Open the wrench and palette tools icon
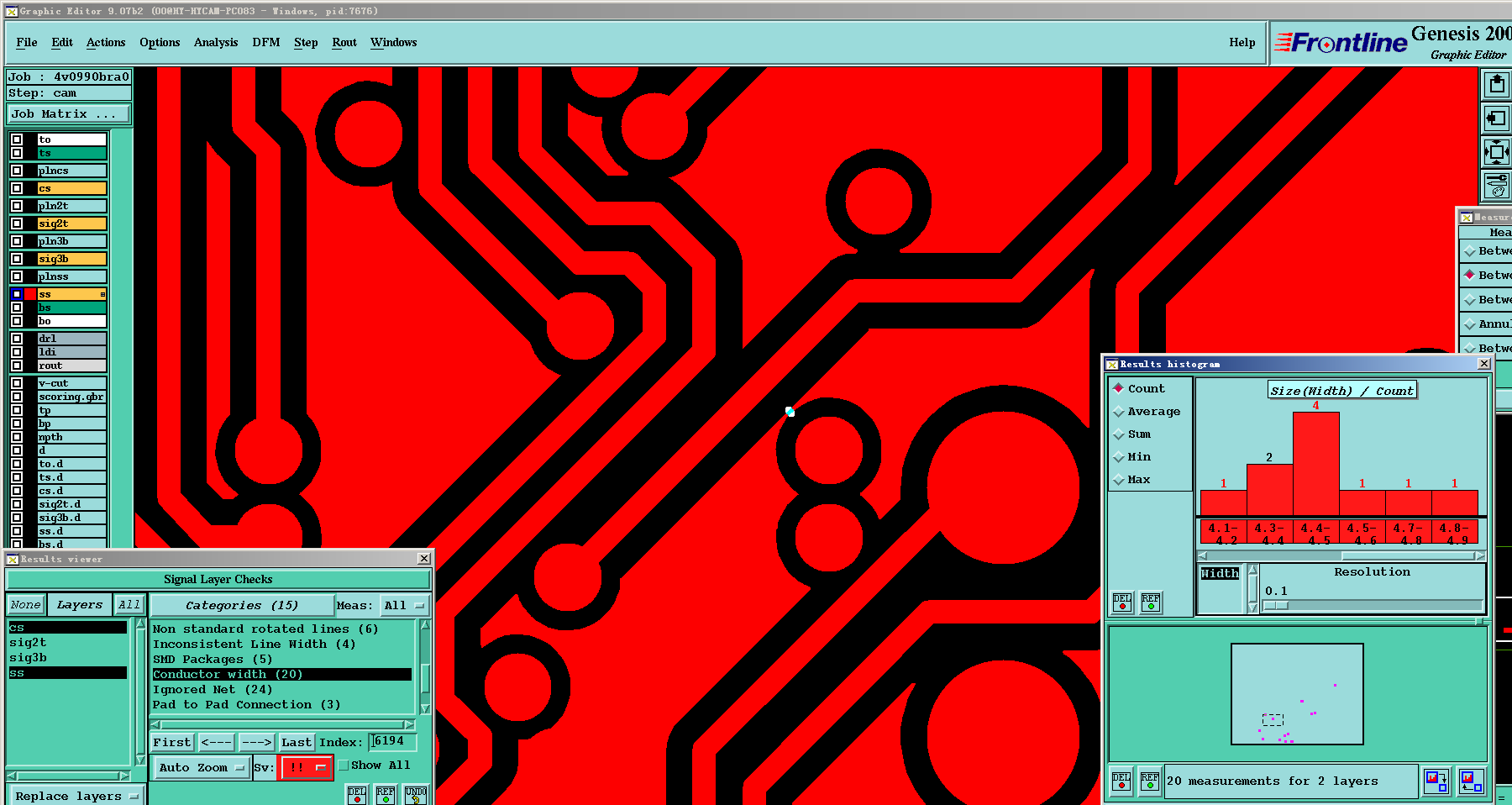Image resolution: width=1512 pixels, height=805 pixels. click(x=1496, y=186)
